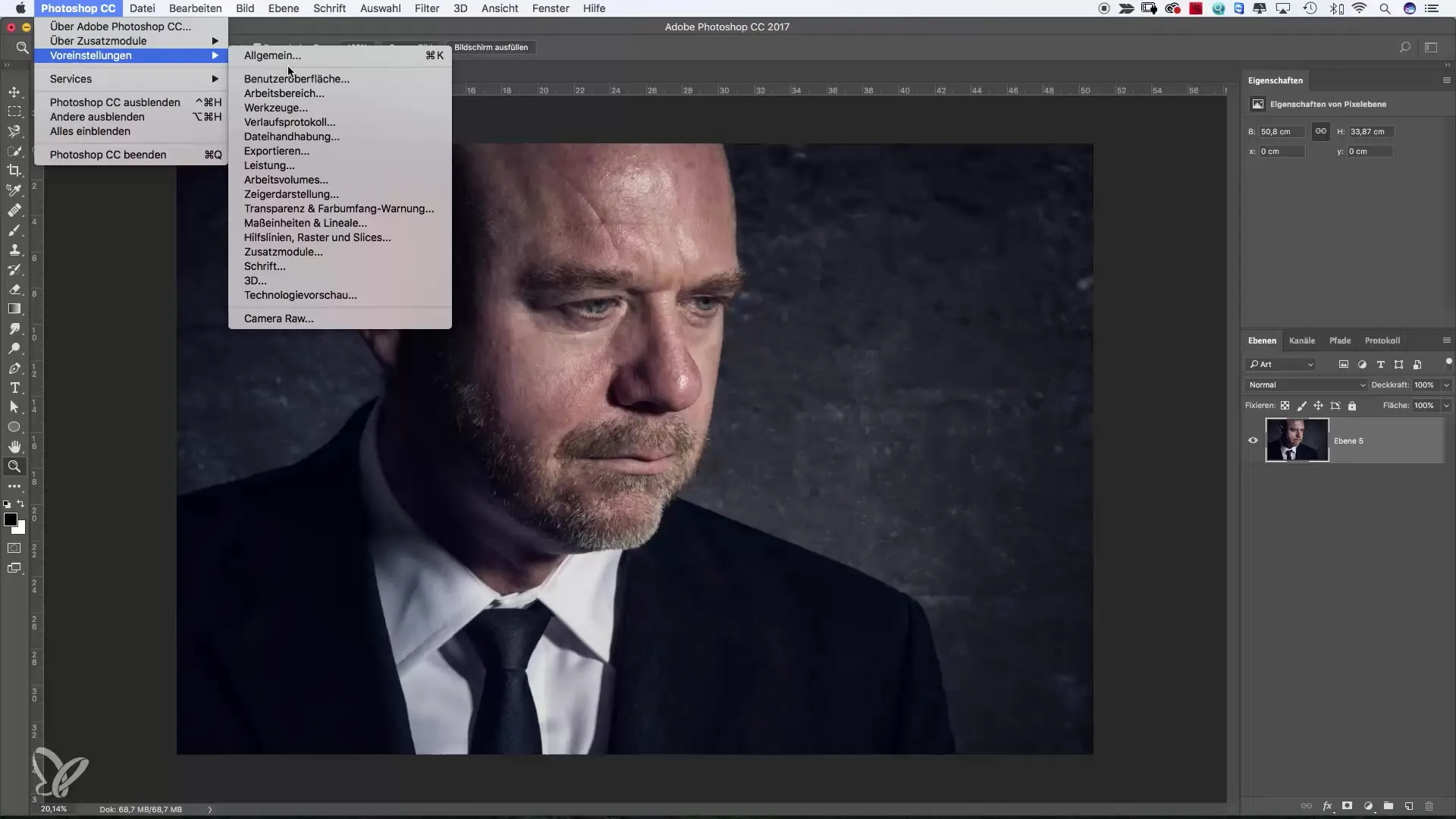Change the screen mode
The image size is (1456, 819).
click(14, 568)
